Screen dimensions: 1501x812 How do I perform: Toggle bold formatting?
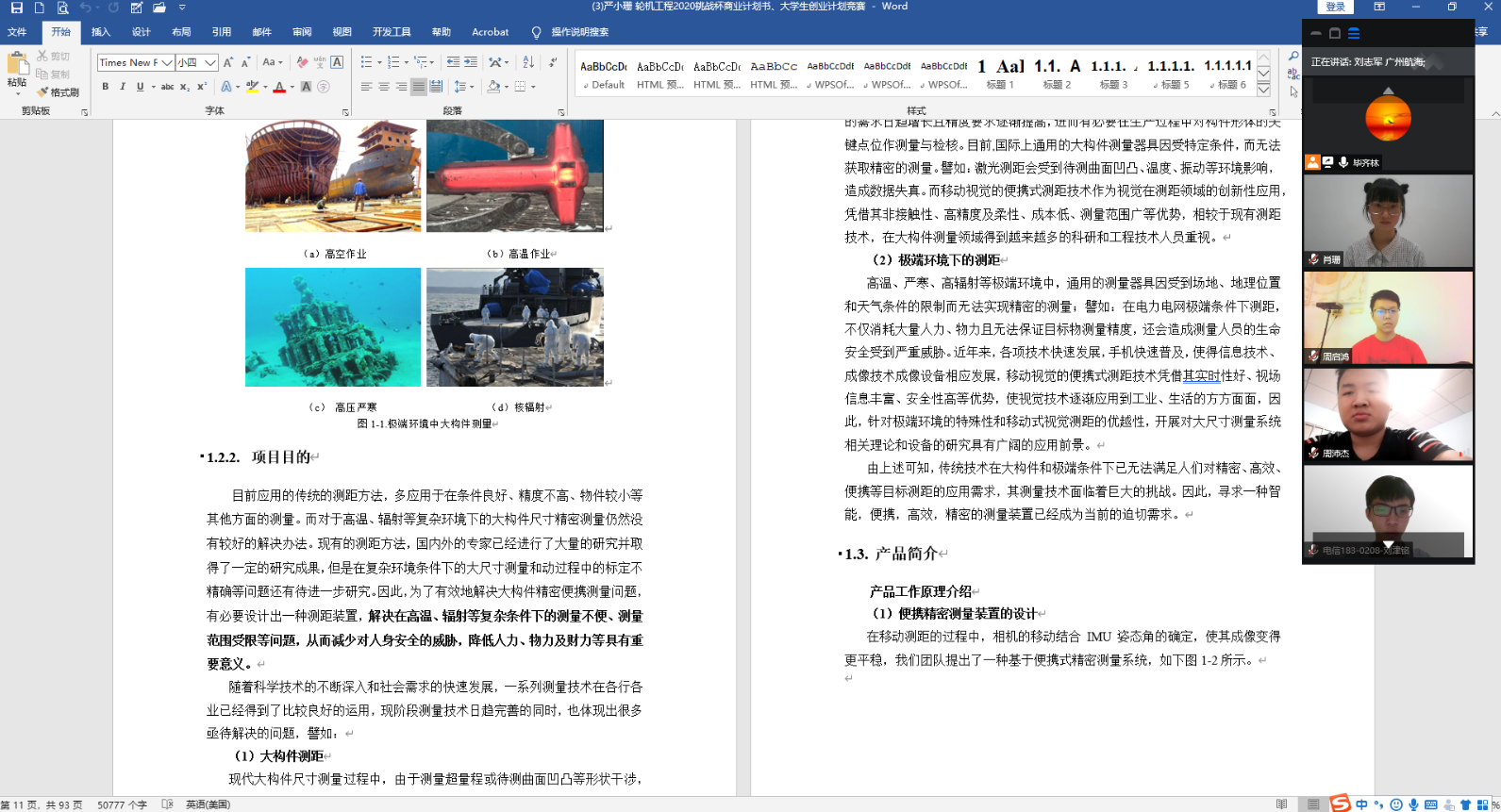click(106, 87)
